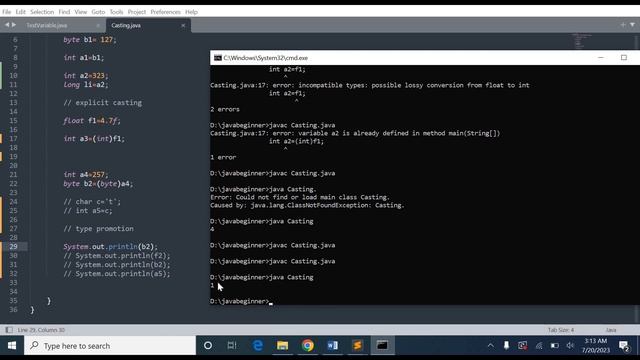The image size is (640, 360).
Task: Open the Help menu
Action: [191, 12]
